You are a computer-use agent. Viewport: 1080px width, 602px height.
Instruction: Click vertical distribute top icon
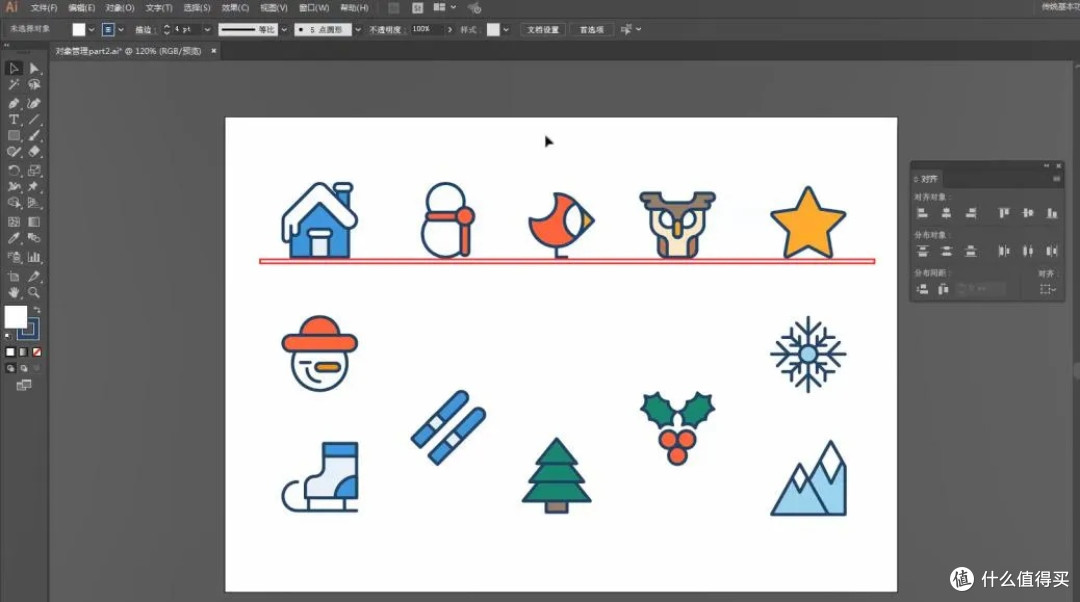[922, 251]
